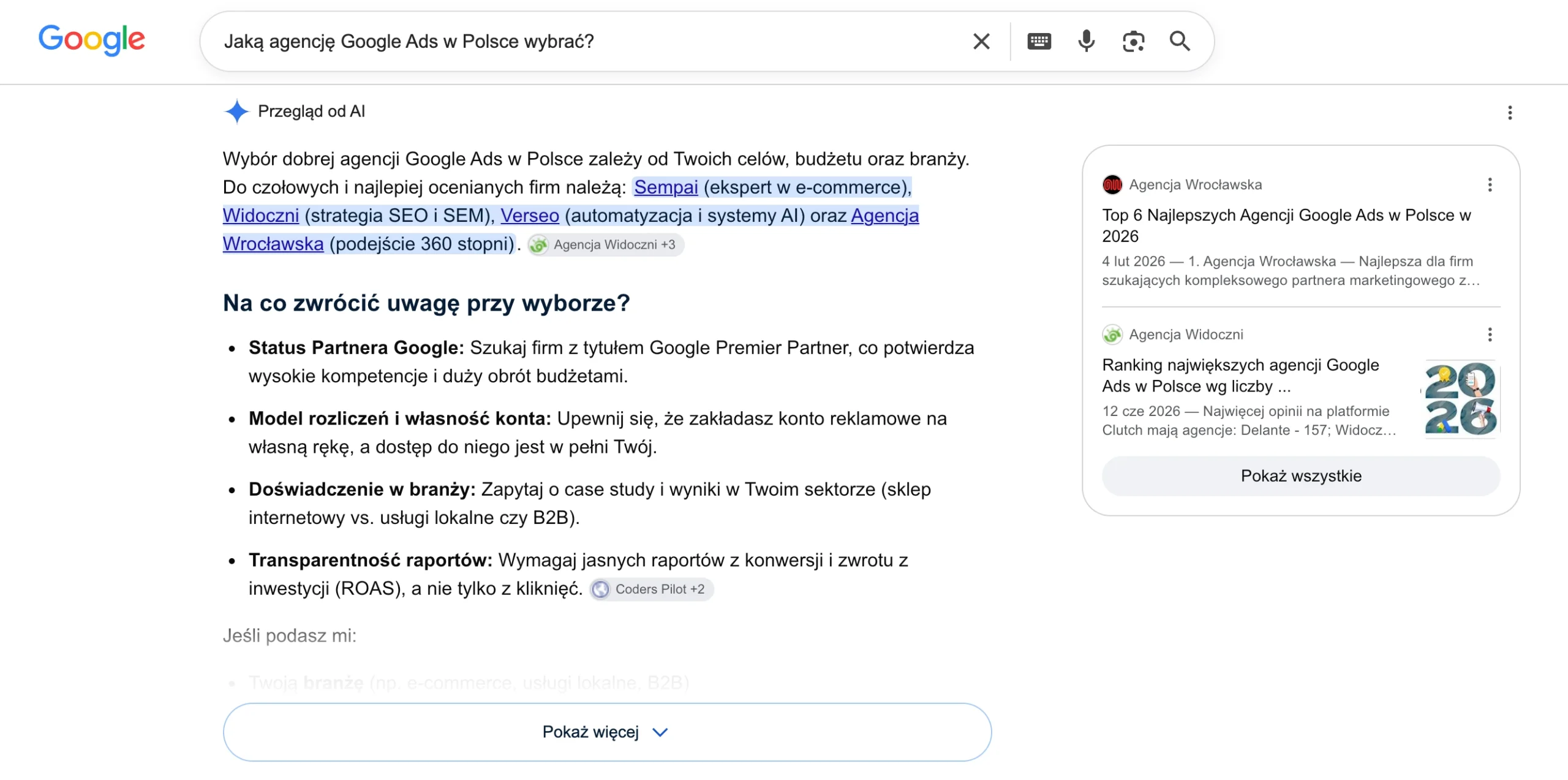Click inside the search query field
Image resolution: width=1568 pixels, height=780 pixels.
[588, 42]
